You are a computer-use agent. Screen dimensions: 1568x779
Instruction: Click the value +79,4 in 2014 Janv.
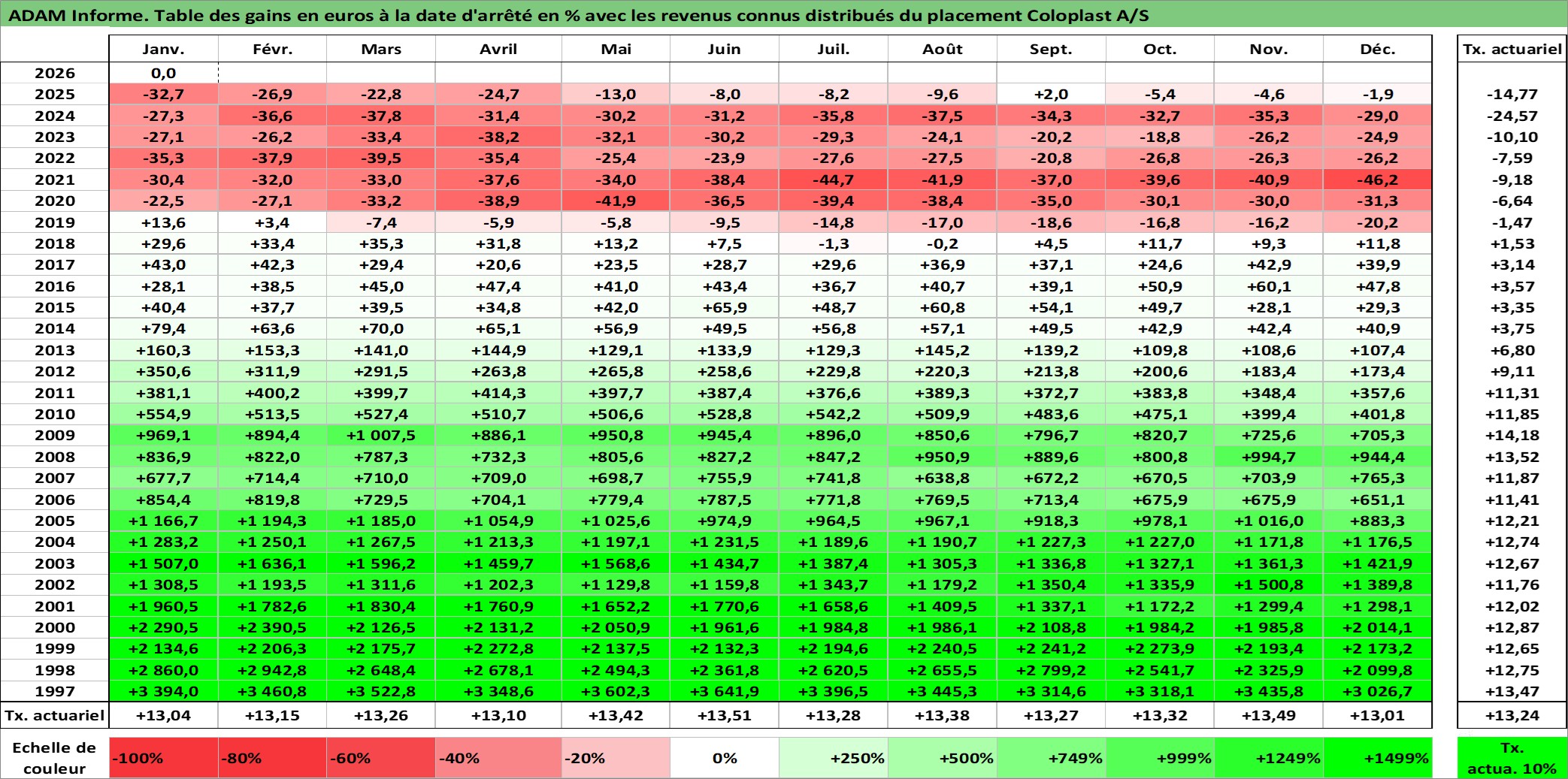coord(164,328)
